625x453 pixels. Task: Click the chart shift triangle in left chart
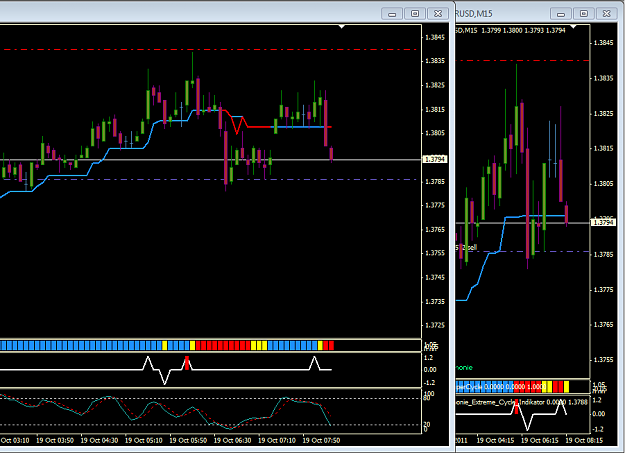tap(342, 27)
